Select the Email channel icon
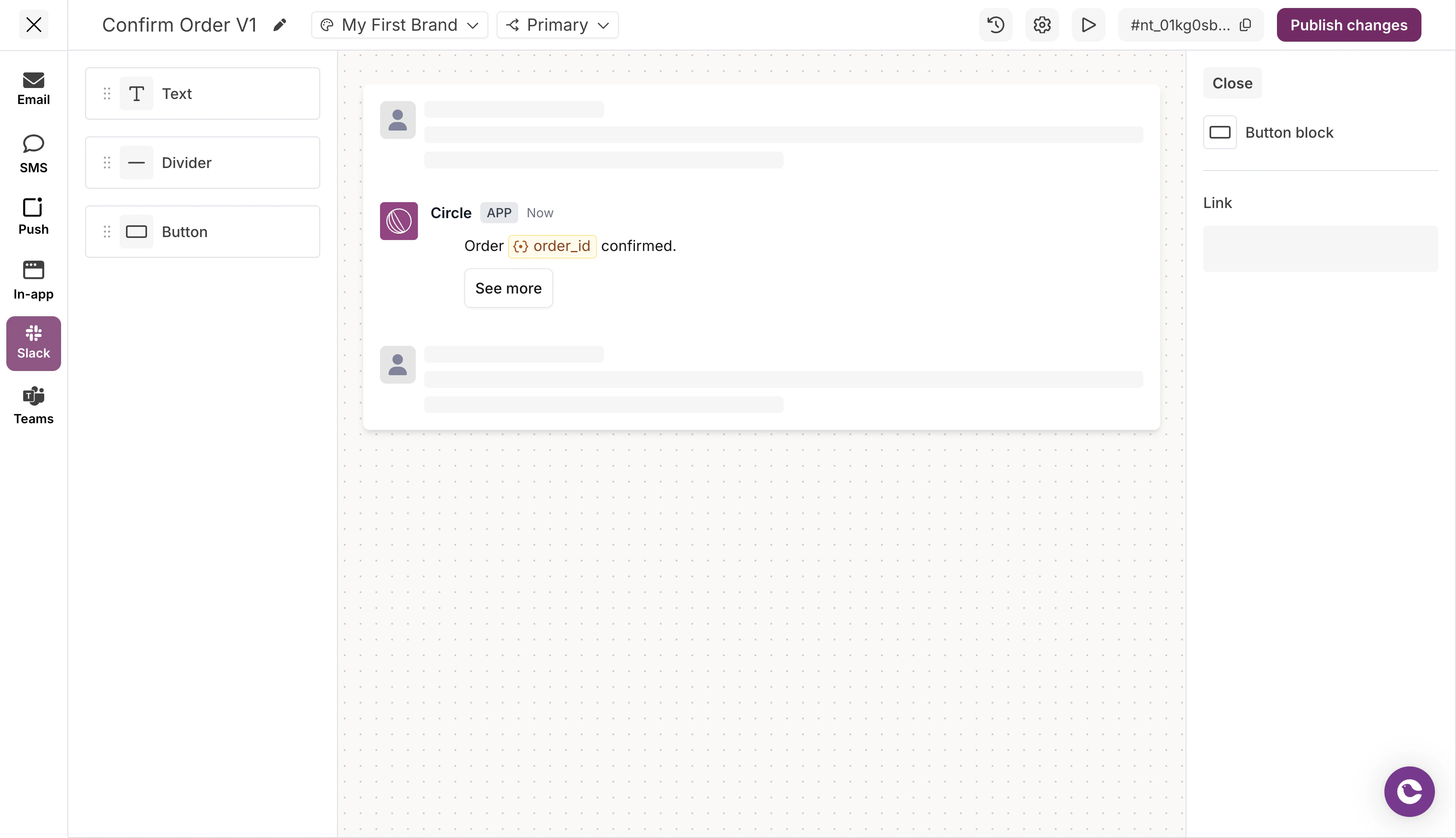Viewport: 1456px width, 838px height. [33, 88]
